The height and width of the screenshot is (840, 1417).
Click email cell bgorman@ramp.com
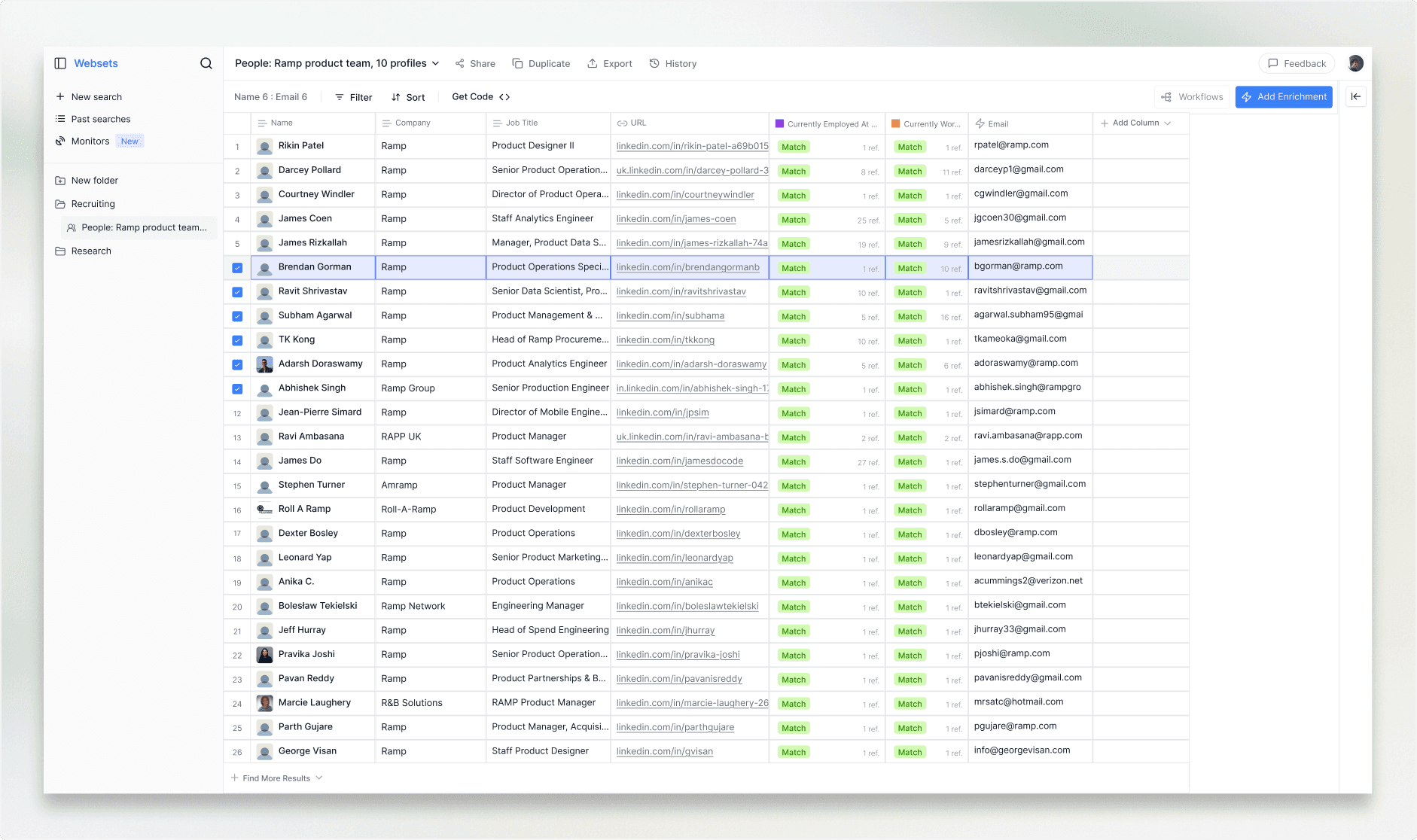(1030, 266)
